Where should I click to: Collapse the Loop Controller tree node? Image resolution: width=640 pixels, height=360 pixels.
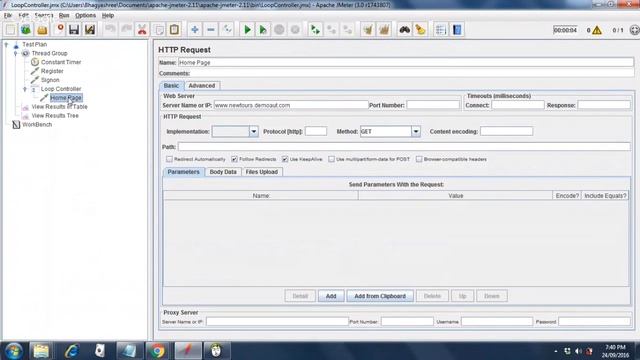coord(25,89)
